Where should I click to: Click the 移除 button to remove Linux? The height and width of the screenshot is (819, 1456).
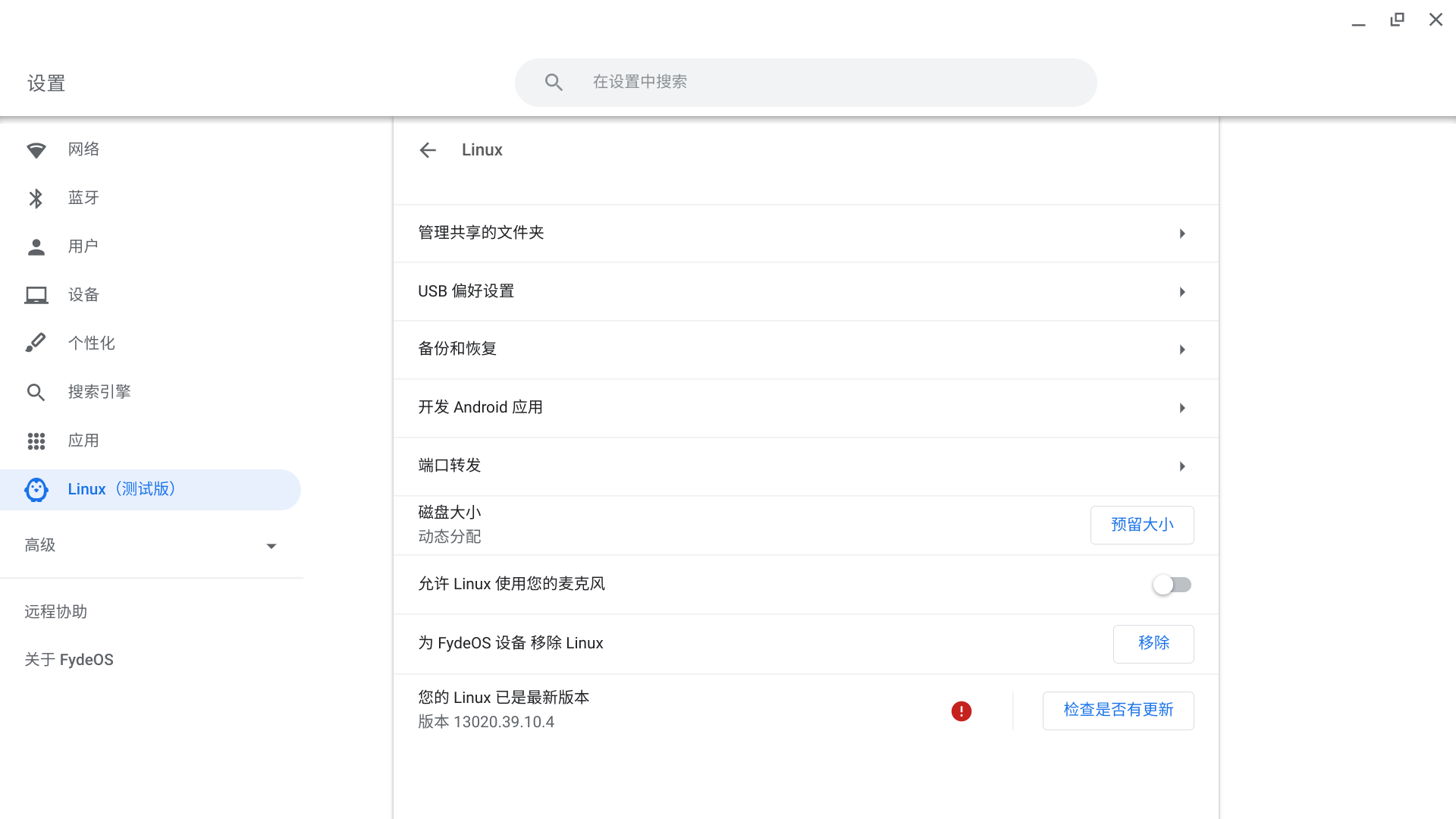coord(1153,644)
